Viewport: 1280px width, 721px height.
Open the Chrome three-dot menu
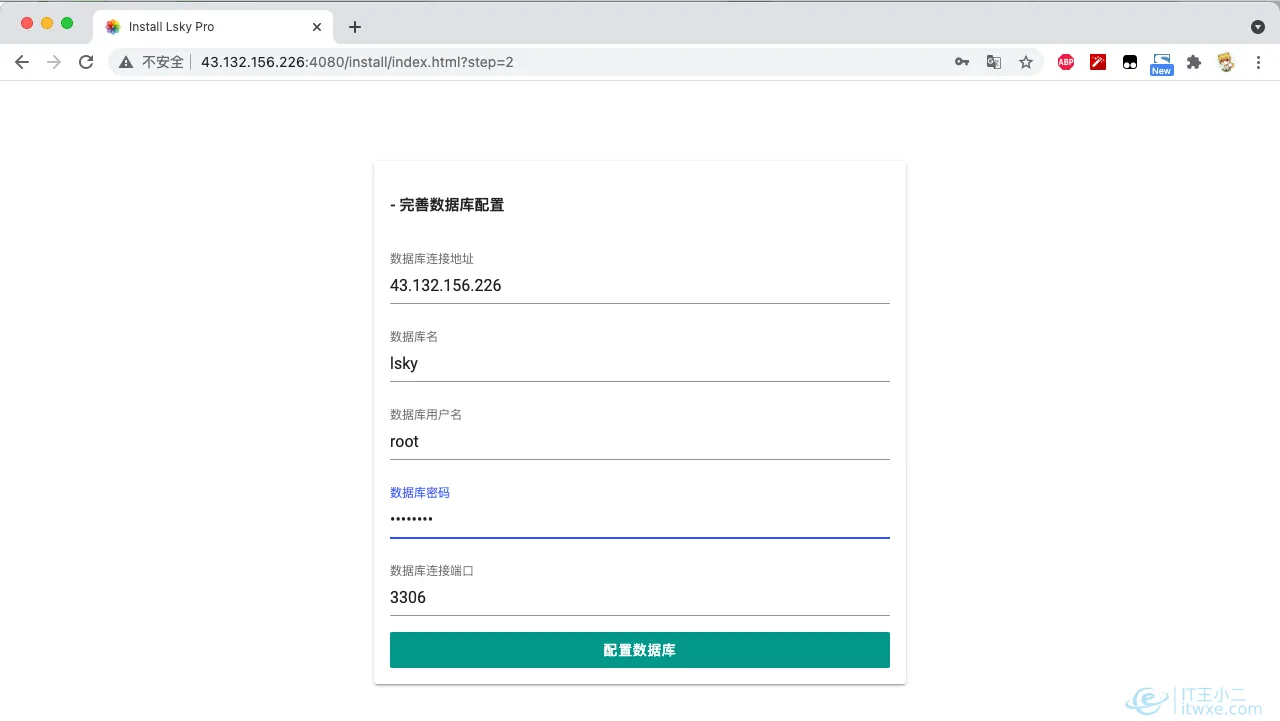(x=1258, y=62)
